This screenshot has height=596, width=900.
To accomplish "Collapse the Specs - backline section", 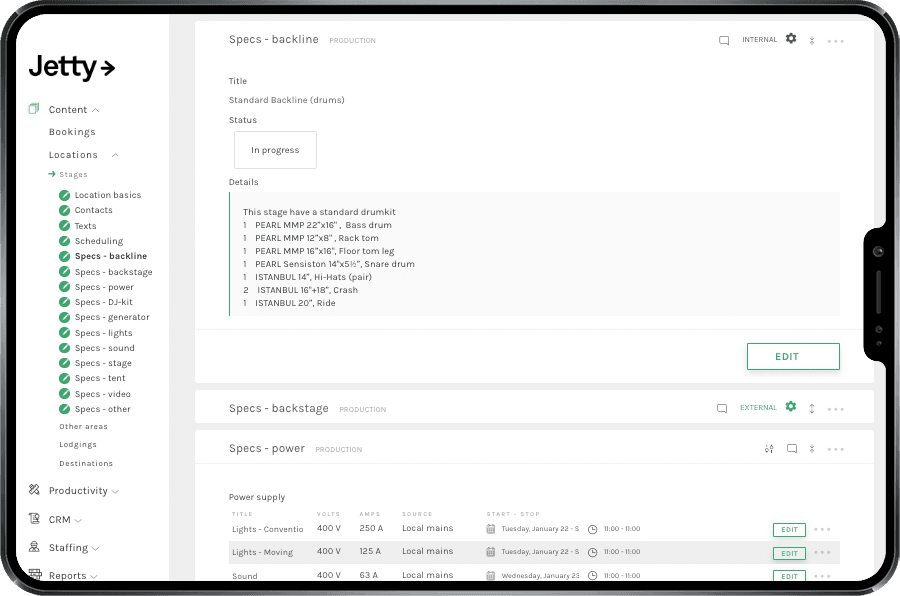I will coord(812,41).
